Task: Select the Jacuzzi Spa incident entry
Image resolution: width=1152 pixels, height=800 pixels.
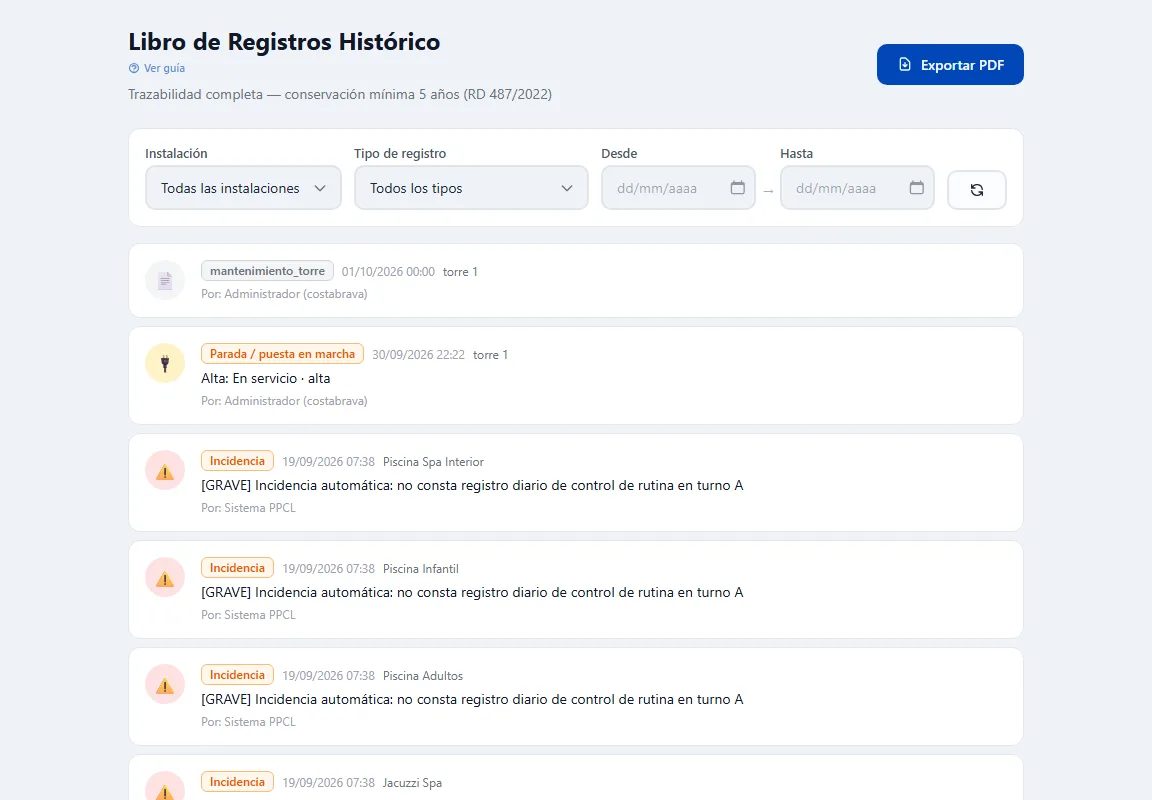Action: click(x=575, y=778)
